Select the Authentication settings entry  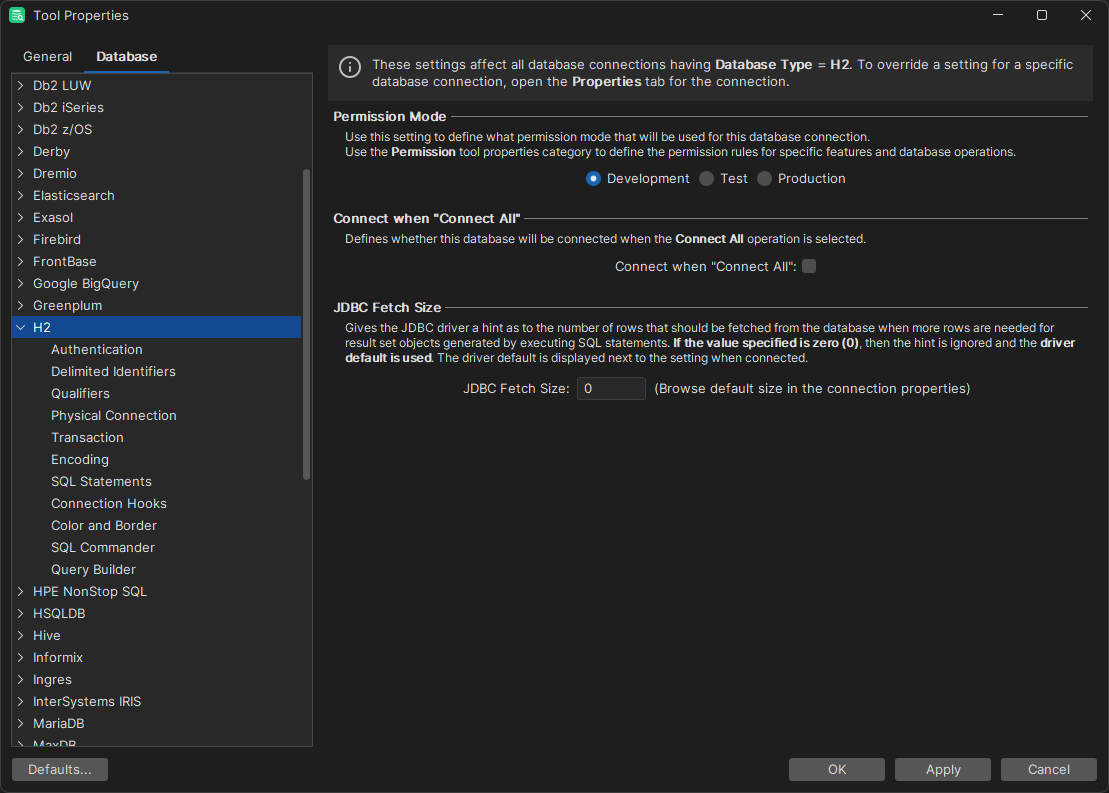coord(96,349)
